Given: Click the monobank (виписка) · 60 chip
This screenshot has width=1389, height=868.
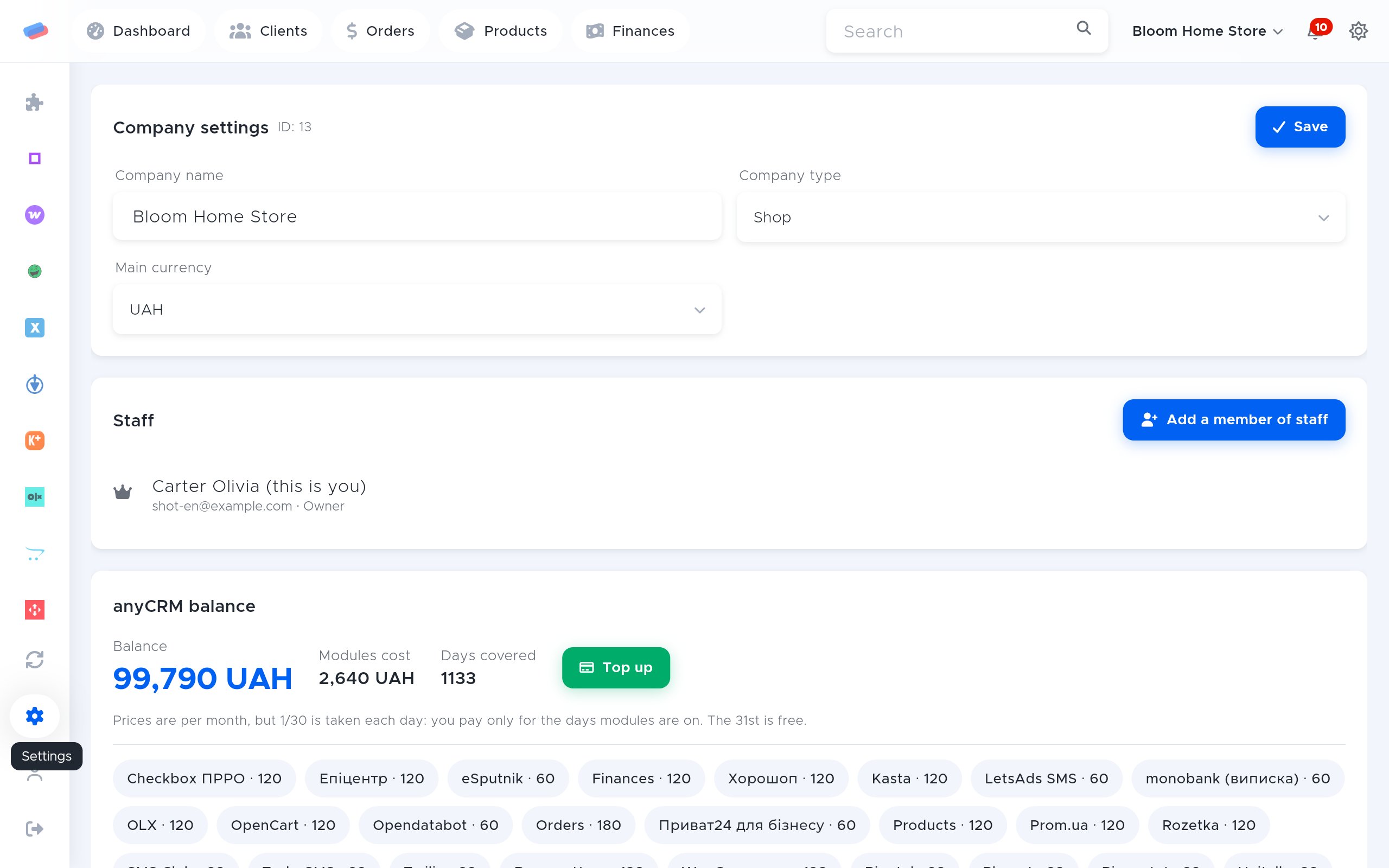Looking at the screenshot, I should point(1238,778).
